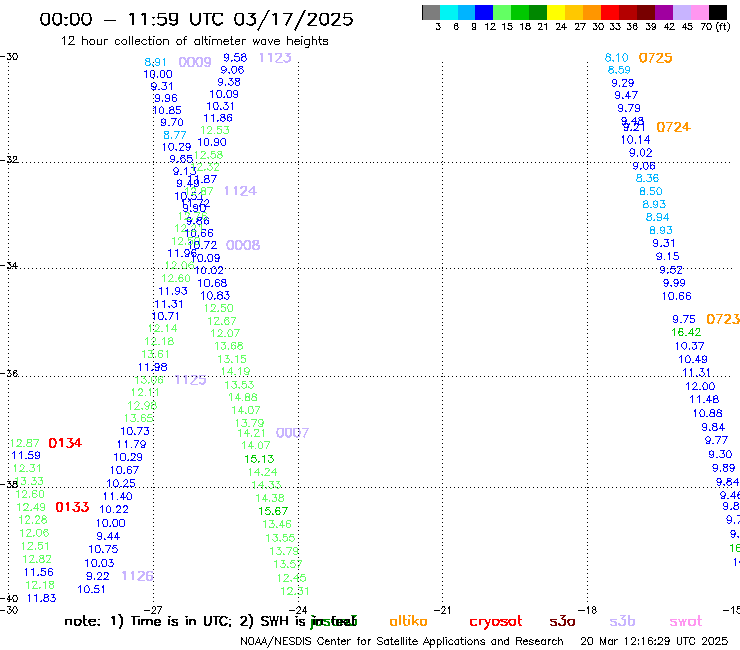
Task: Click the bright red legend swatch
Action: [610, 12]
